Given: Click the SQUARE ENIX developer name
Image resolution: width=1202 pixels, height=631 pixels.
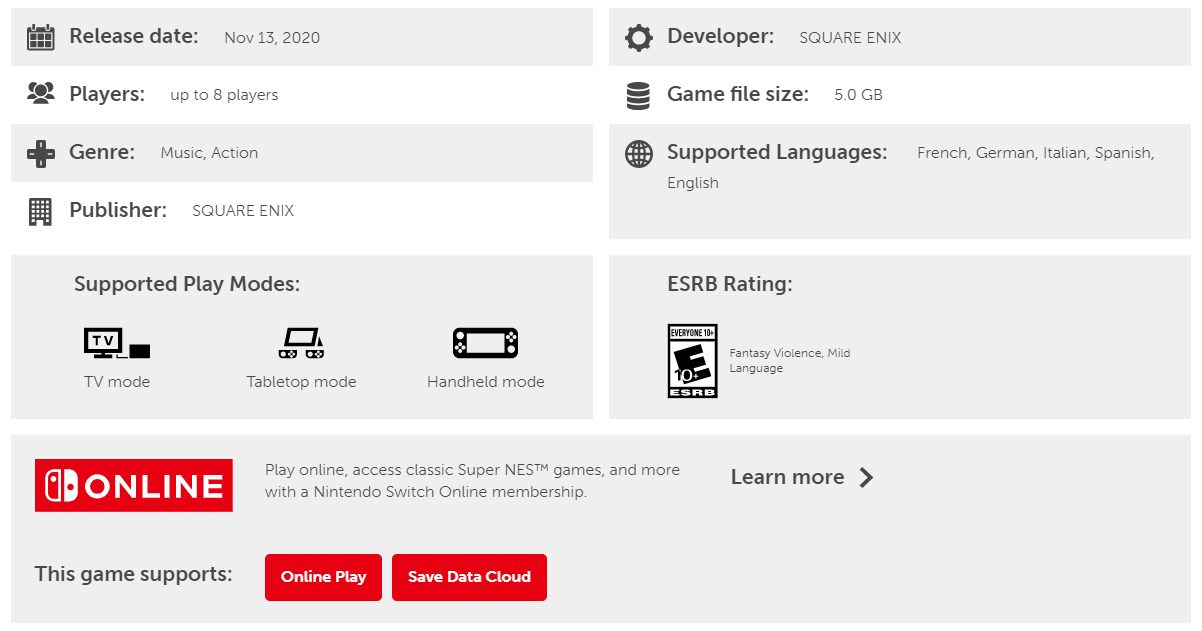Looking at the screenshot, I should [x=850, y=38].
